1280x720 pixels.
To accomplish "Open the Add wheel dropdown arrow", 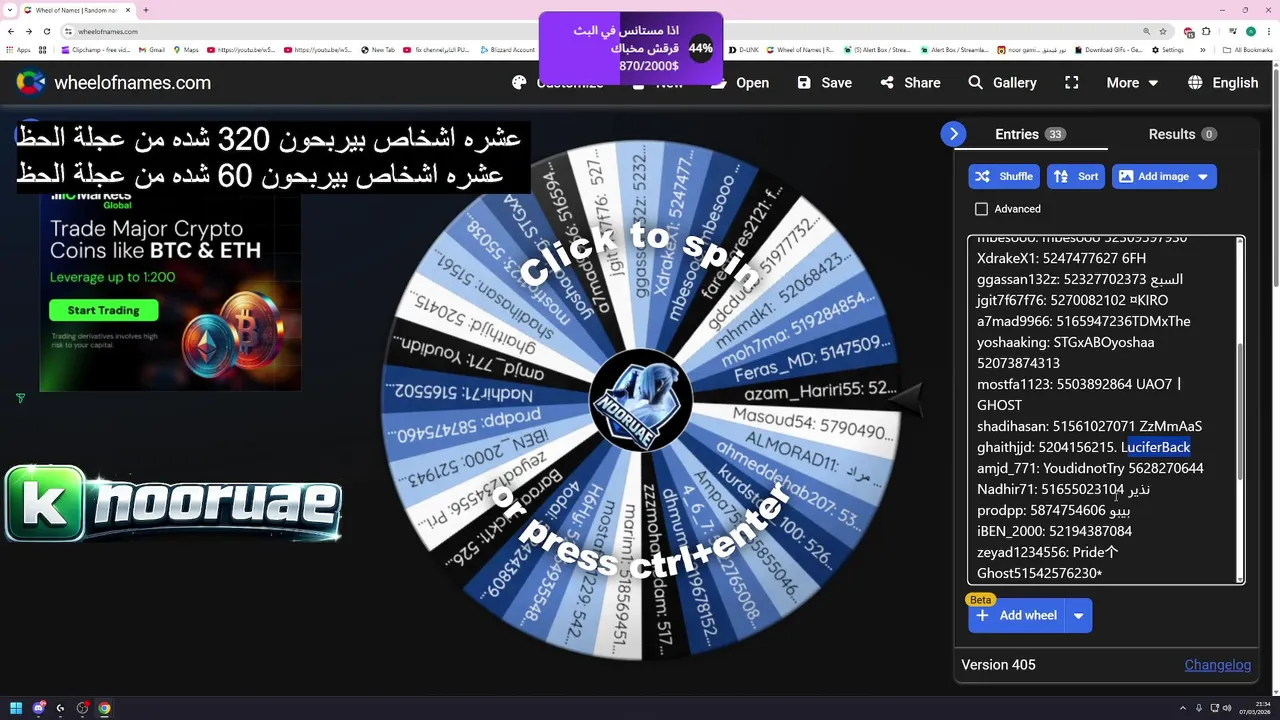I will tap(1079, 615).
